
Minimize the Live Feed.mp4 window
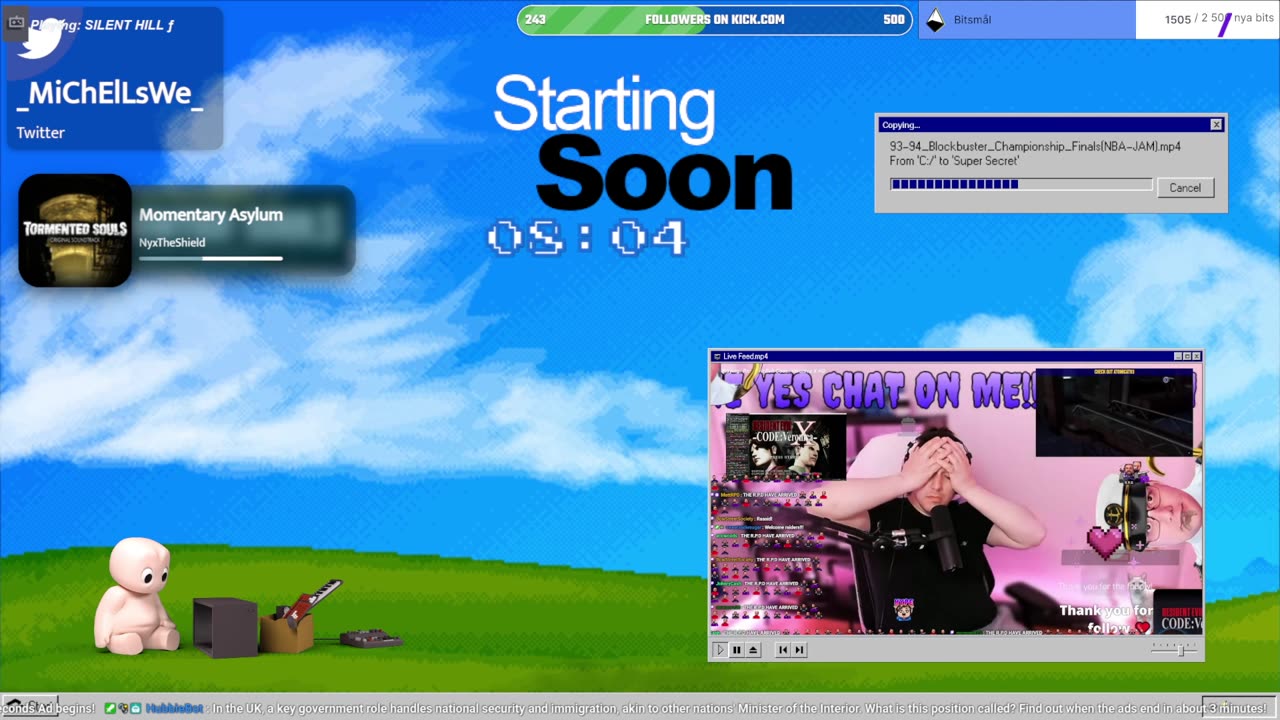click(x=1177, y=356)
